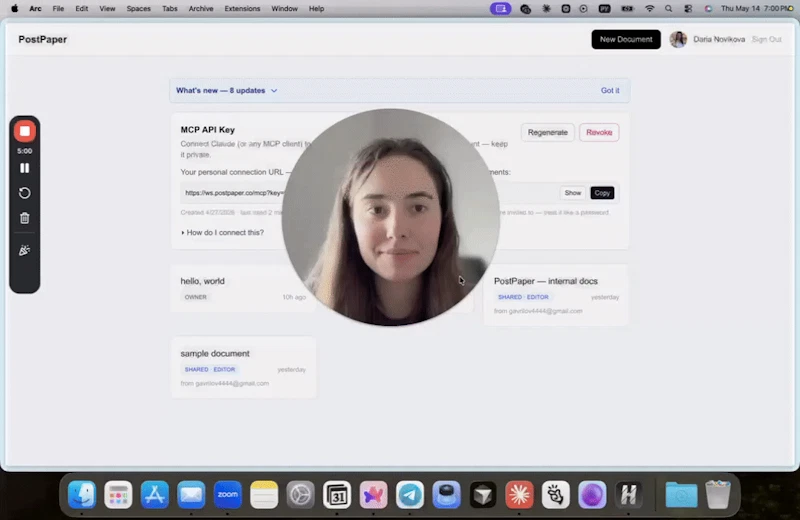800x520 pixels.
Task: Click the PostPaper logo
Action: tap(42, 39)
